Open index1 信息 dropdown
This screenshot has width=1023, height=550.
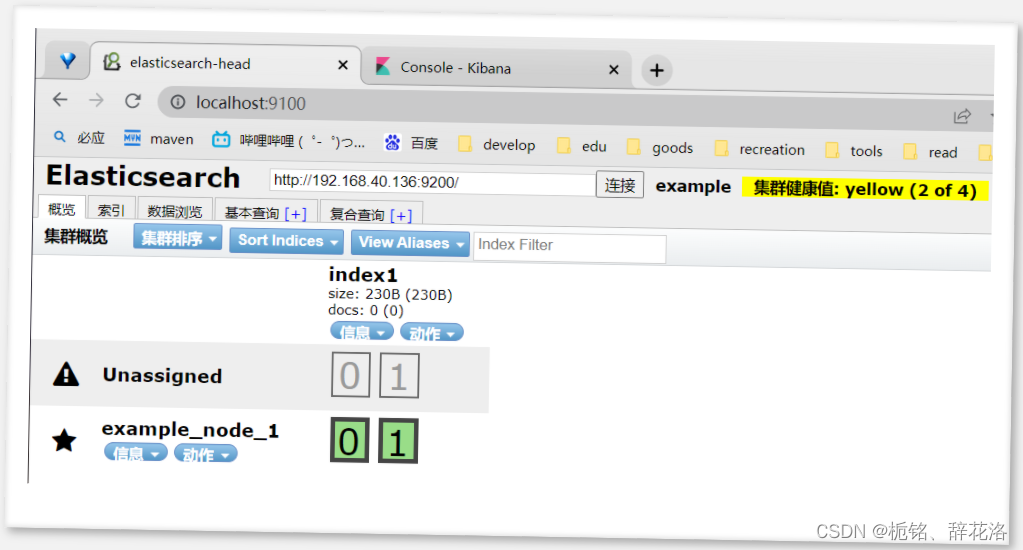click(x=361, y=332)
